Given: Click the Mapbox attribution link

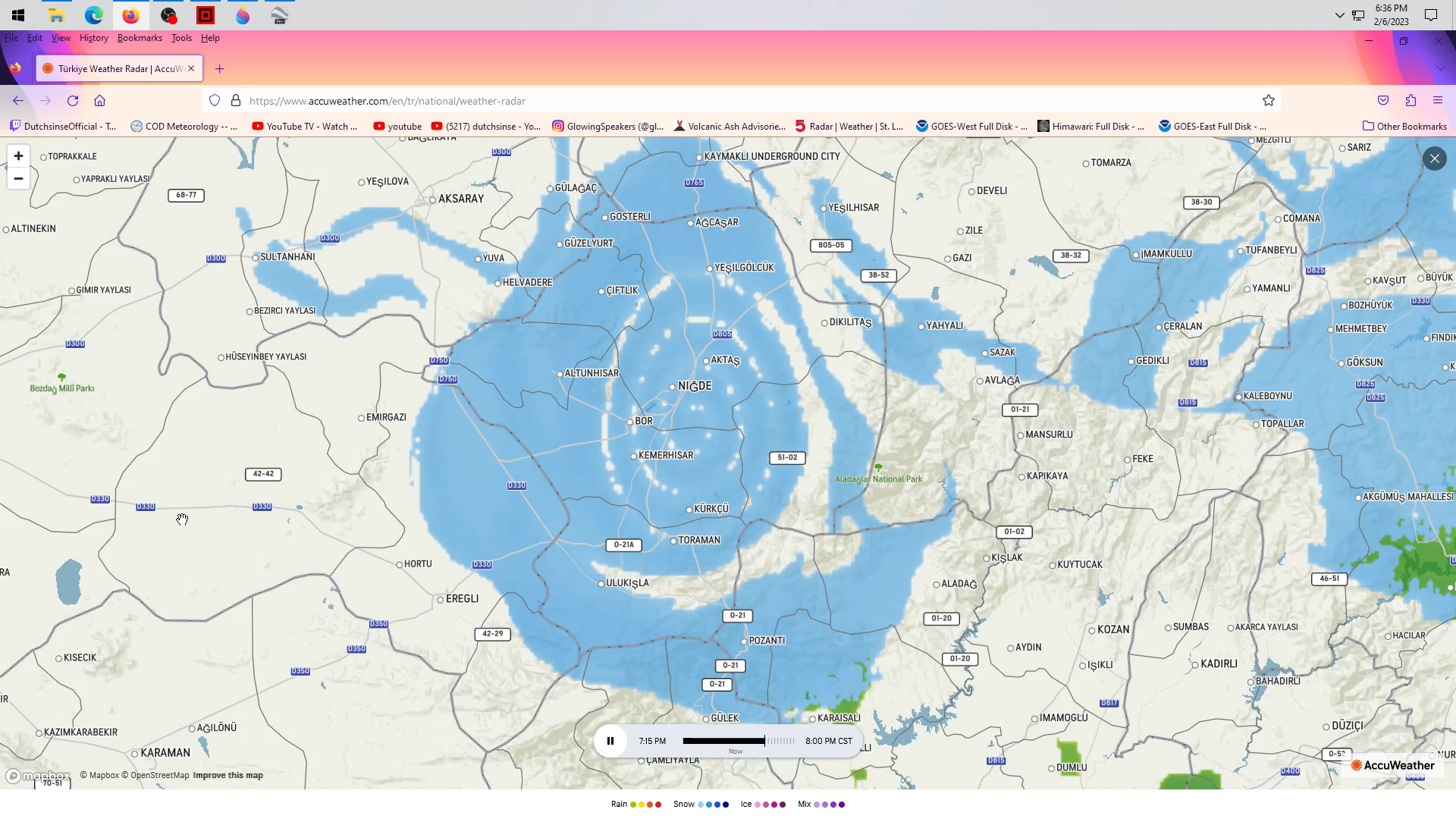Looking at the screenshot, I should (x=99, y=776).
